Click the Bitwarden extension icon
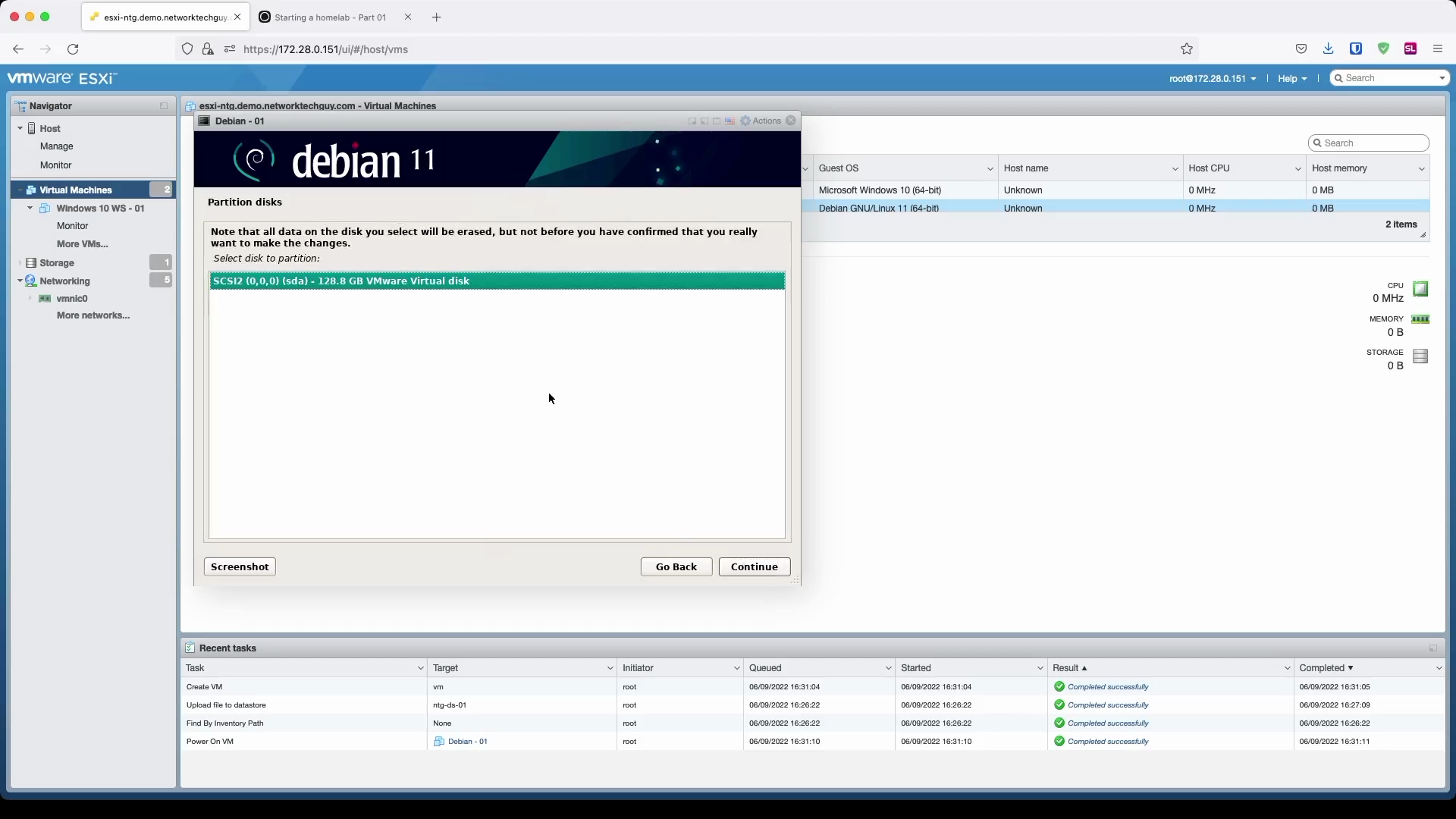The width and height of the screenshot is (1456, 819). pos(1356,49)
